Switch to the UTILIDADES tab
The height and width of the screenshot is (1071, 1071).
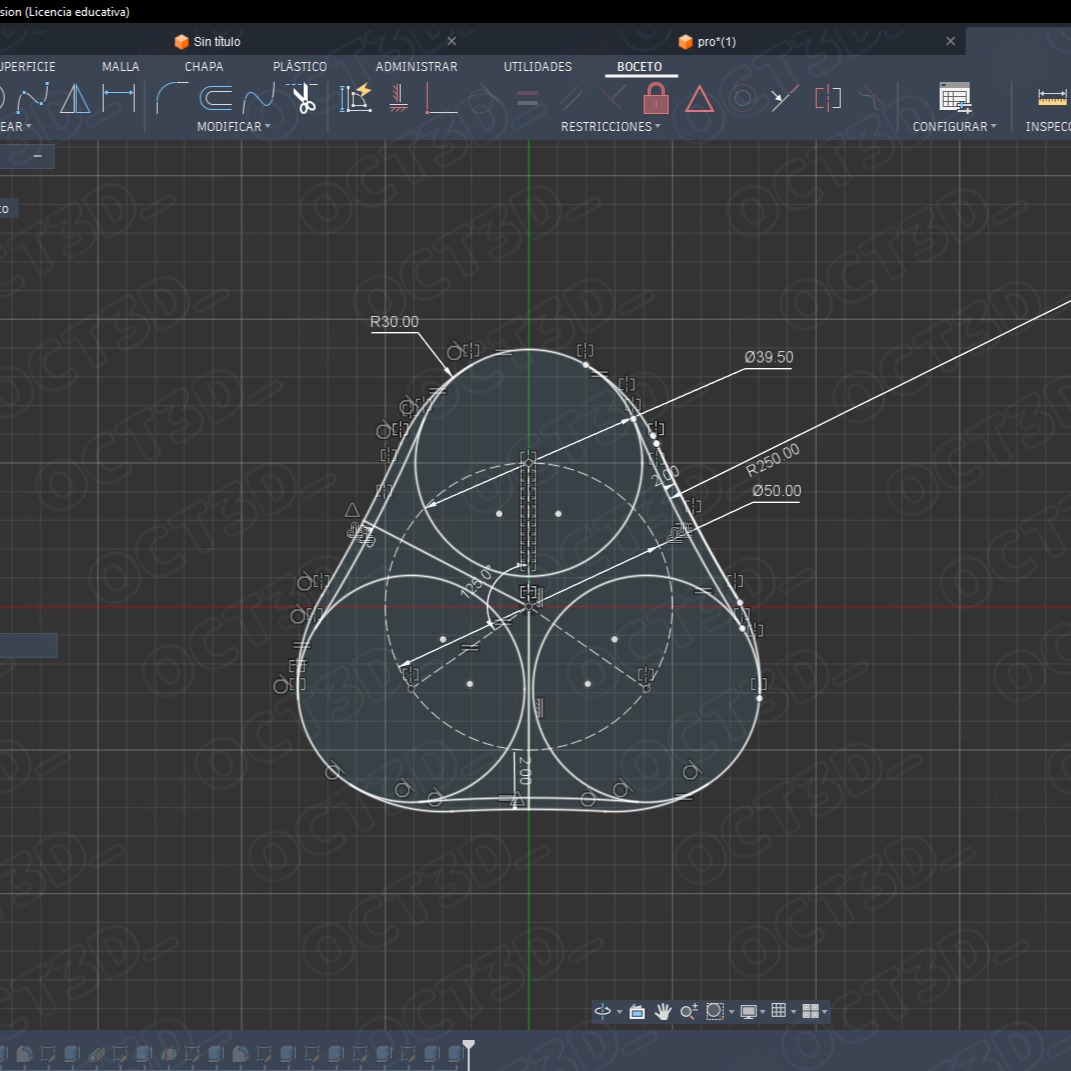point(538,66)
